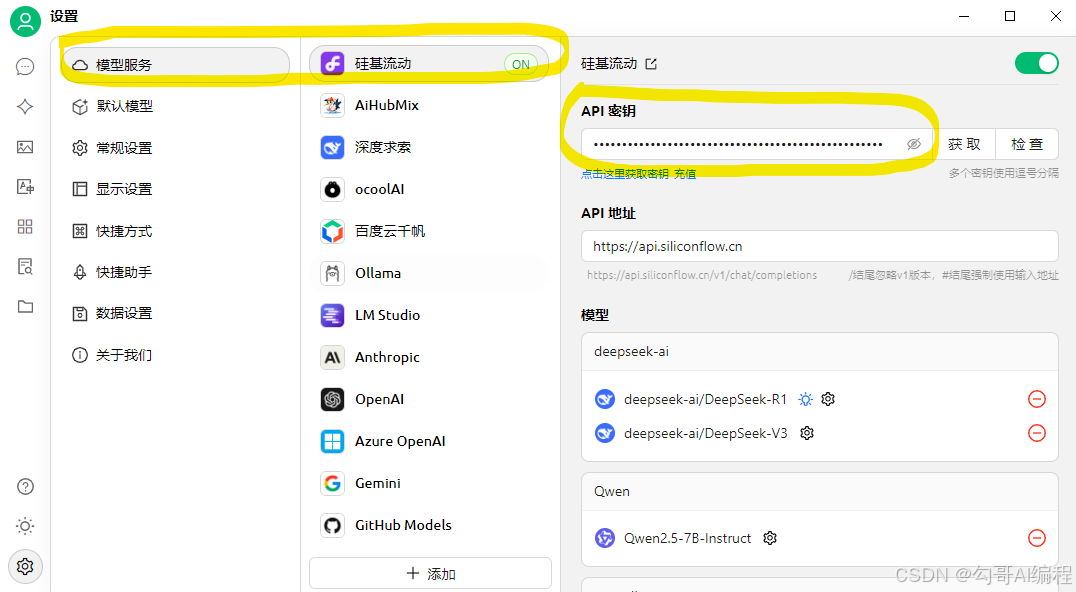Click the Qwen model group header
The height and width of the screenshot is (592, 1076).
820,491
